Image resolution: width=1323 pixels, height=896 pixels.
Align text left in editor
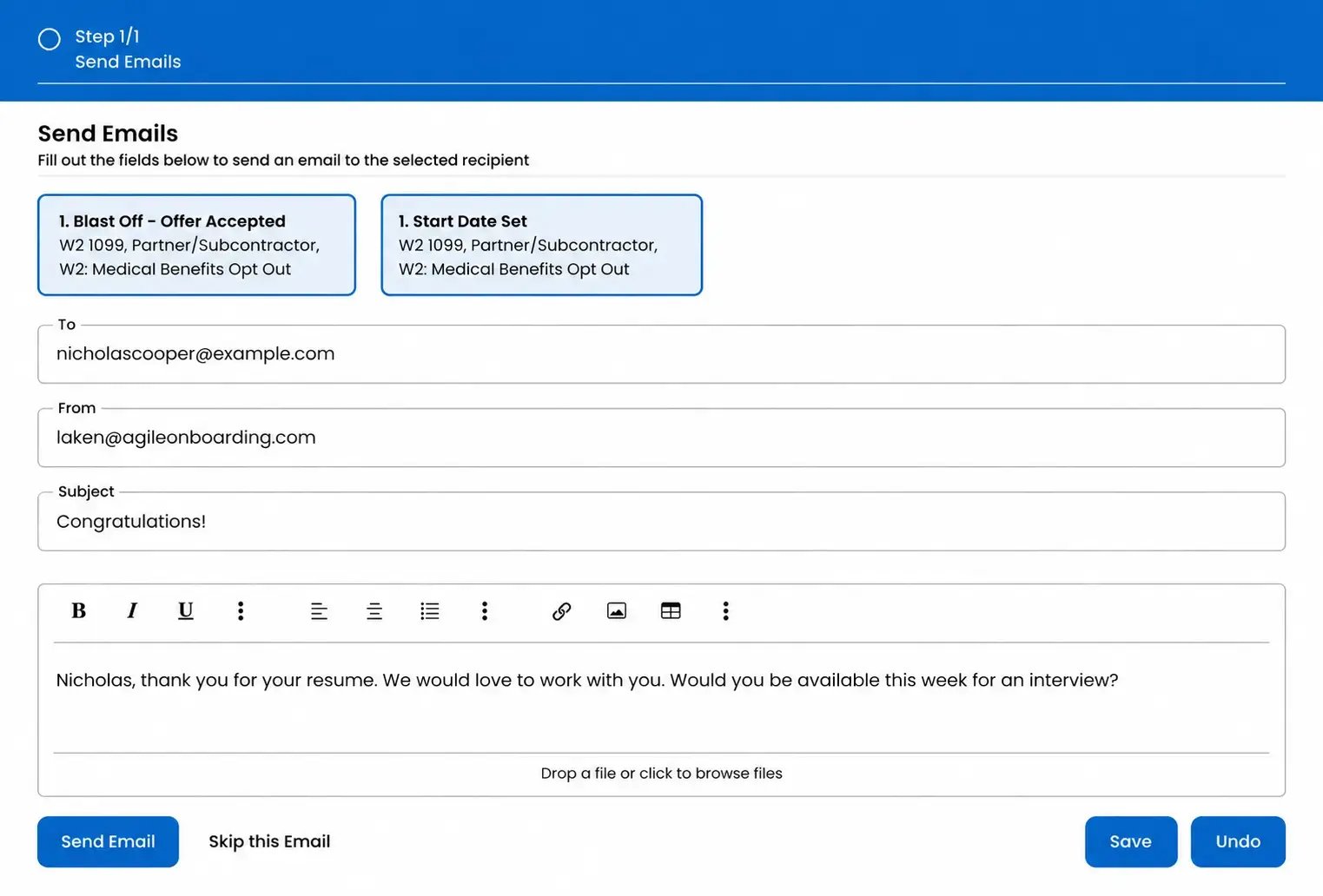(319, 611)
